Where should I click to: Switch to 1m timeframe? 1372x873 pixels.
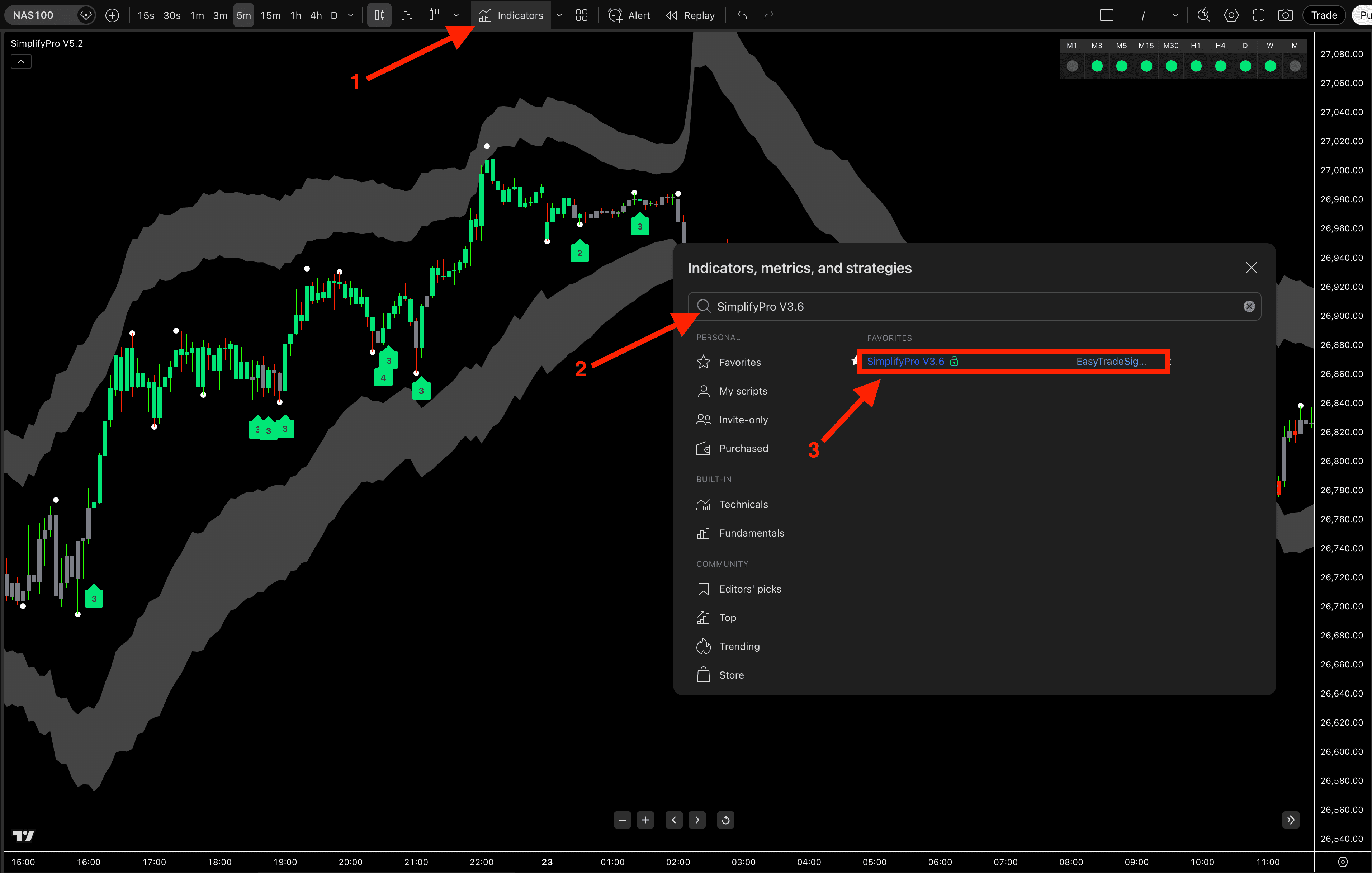click(x=197, y=15)
